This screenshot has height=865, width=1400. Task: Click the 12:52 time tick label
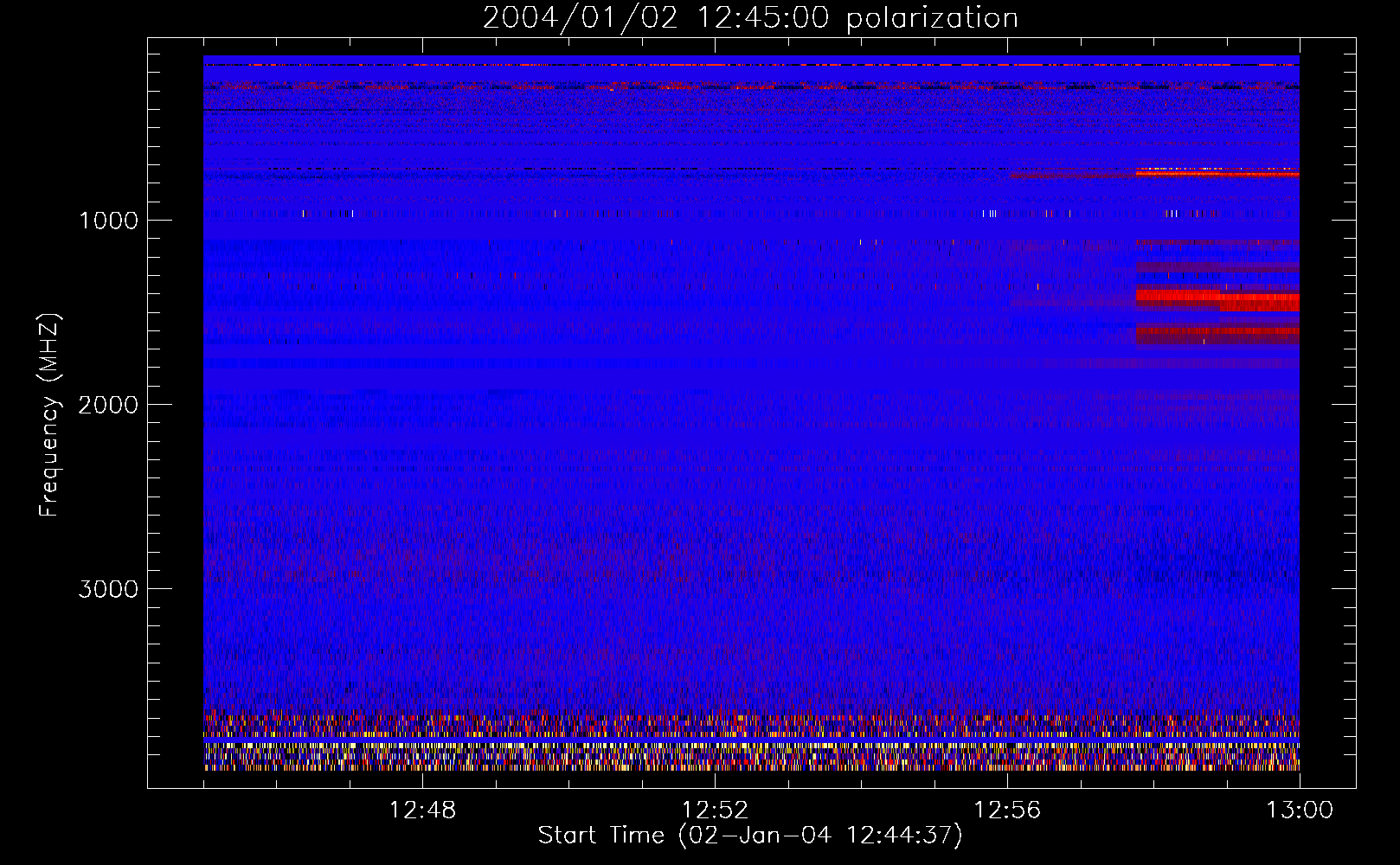[715, 811]
